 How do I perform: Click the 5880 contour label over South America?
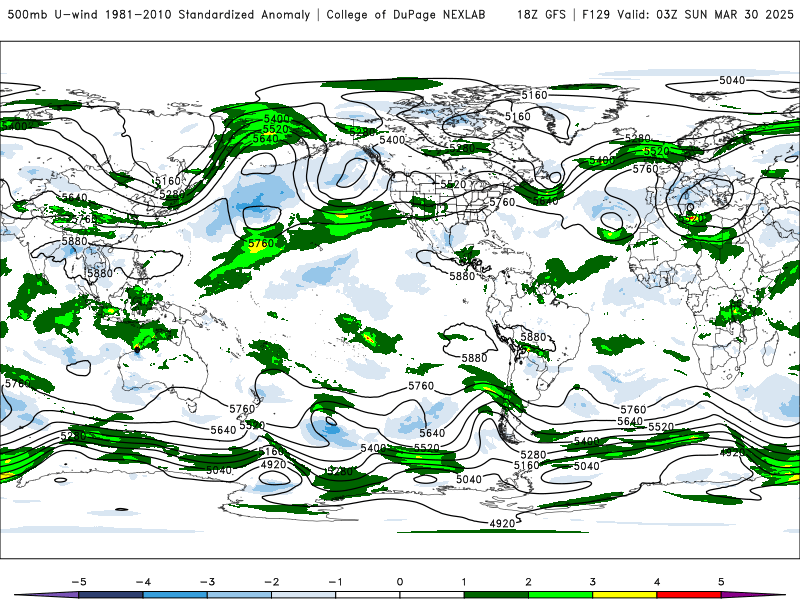533,337
